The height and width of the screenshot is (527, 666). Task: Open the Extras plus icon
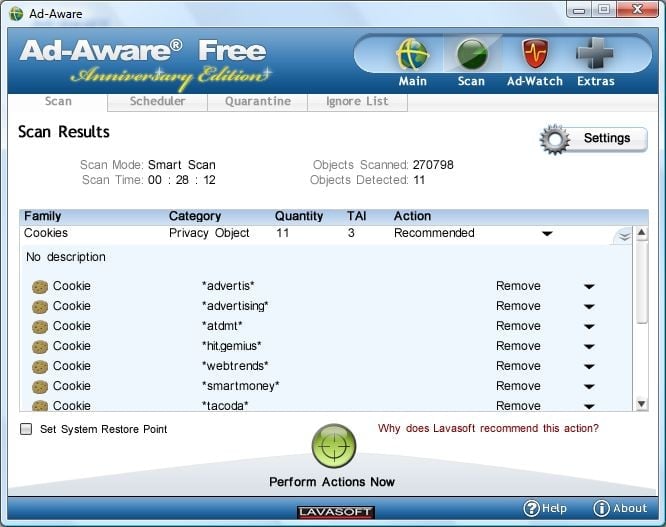(595, 53)
